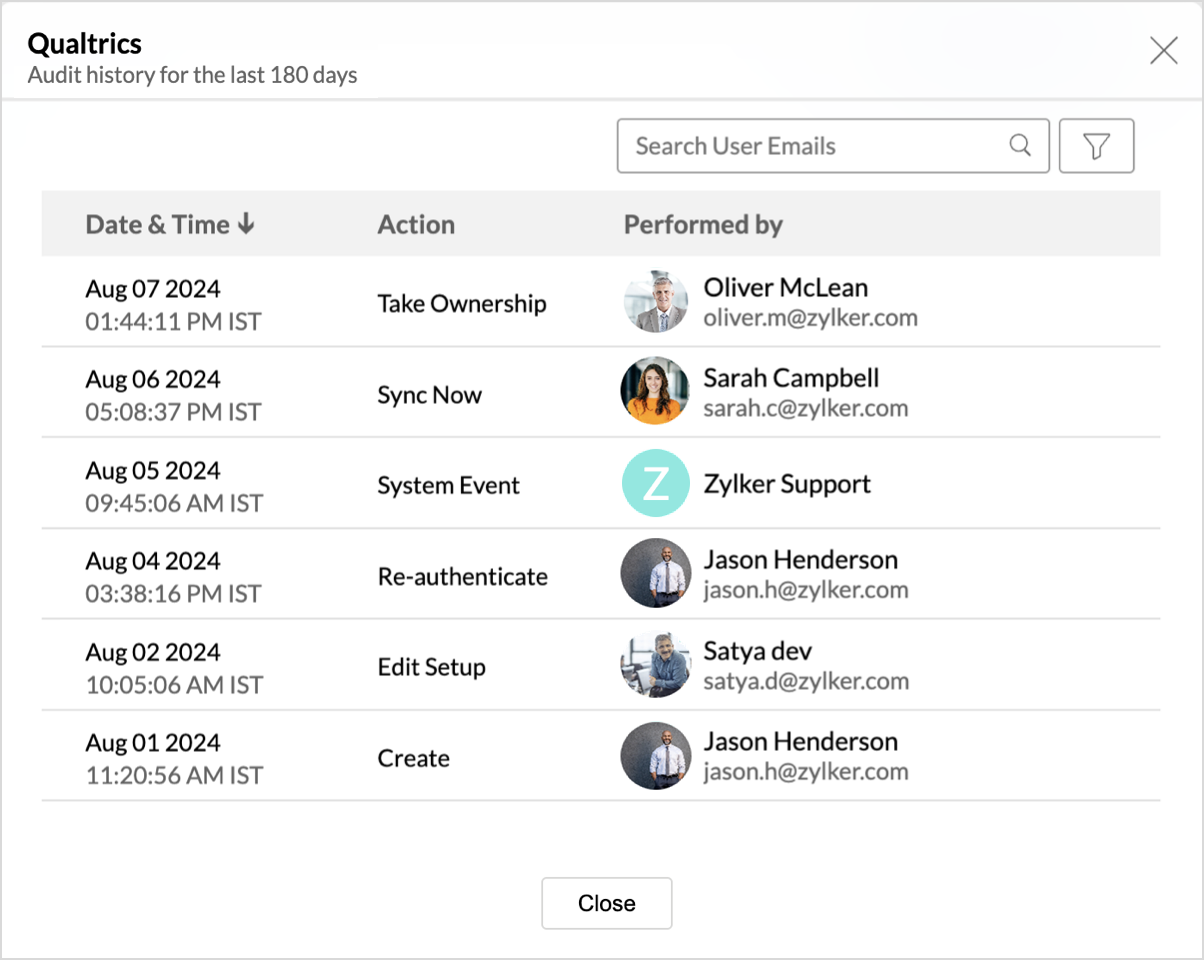The image size is (1204, 960).
Task: Open the filter funnel button
Action: (x=1096, y=146)
